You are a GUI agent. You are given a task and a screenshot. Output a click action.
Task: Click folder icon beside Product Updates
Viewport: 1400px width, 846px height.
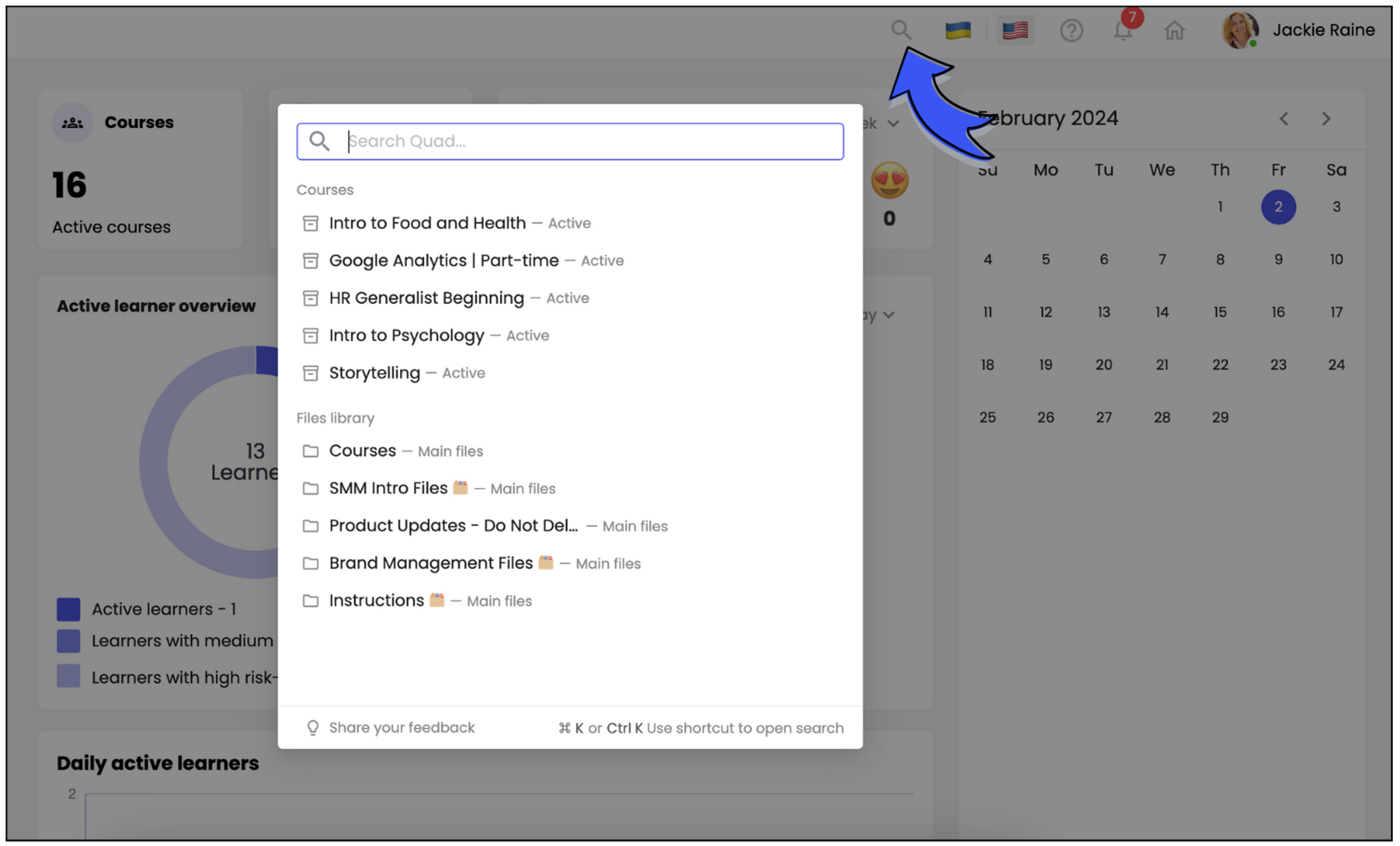pyautogui.click(x=310, y=526)
